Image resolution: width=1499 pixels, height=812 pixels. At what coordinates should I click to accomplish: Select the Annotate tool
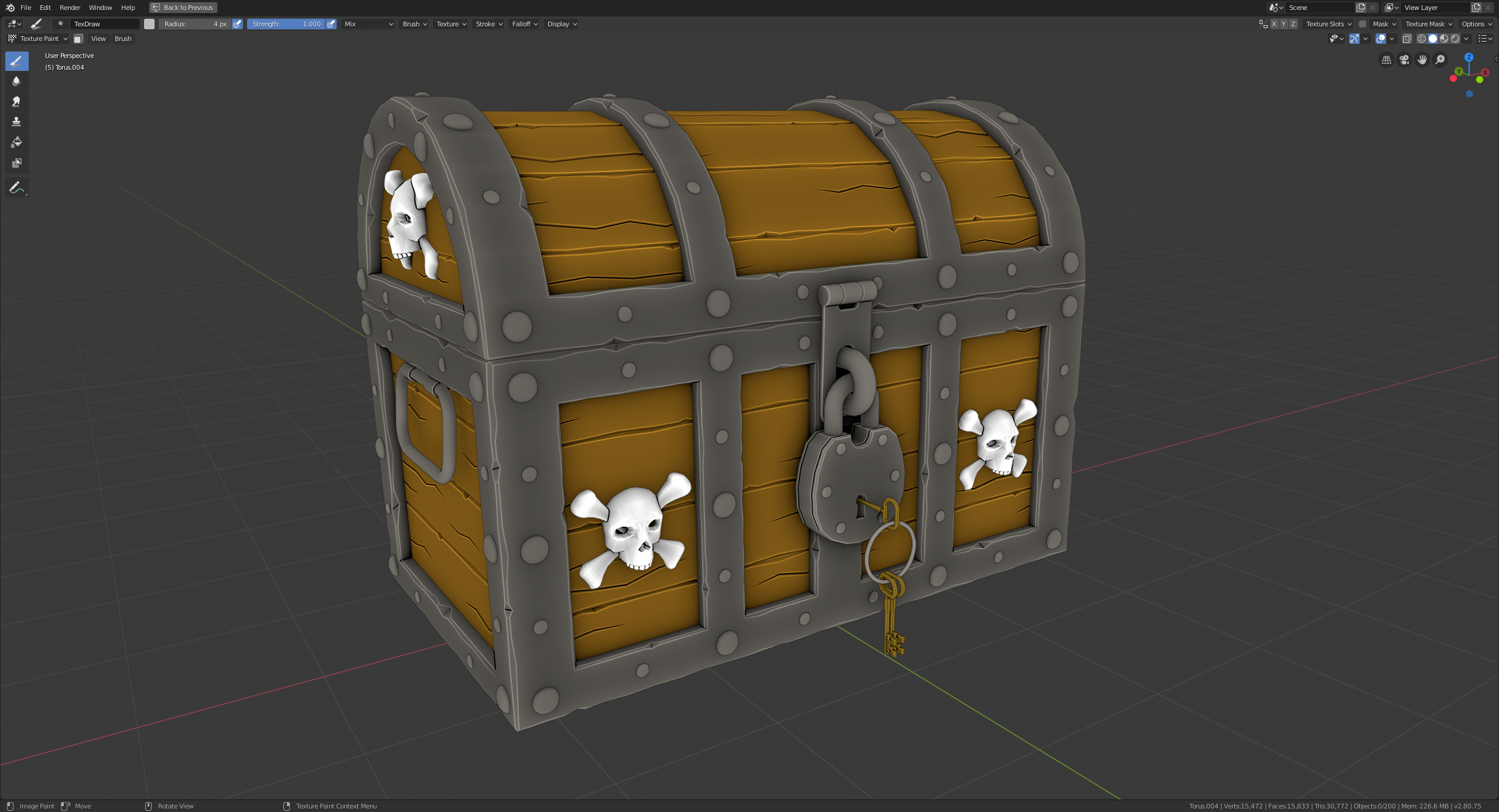click(x=16, y=187)
